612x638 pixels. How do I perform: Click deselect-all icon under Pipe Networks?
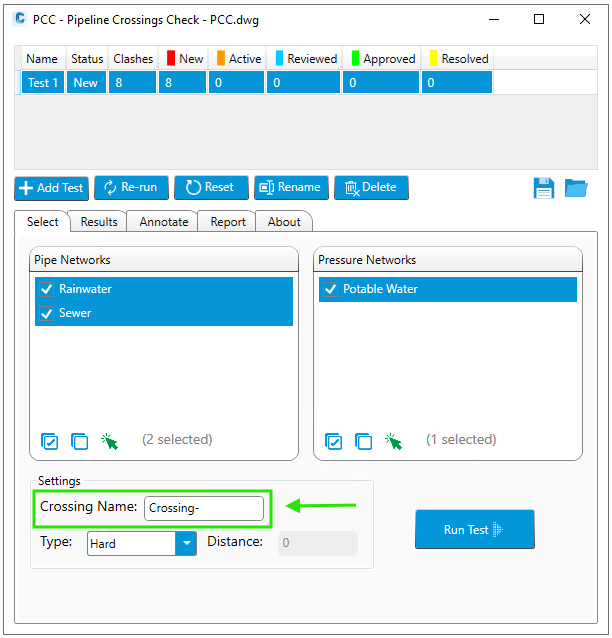[x=79, y=441]
